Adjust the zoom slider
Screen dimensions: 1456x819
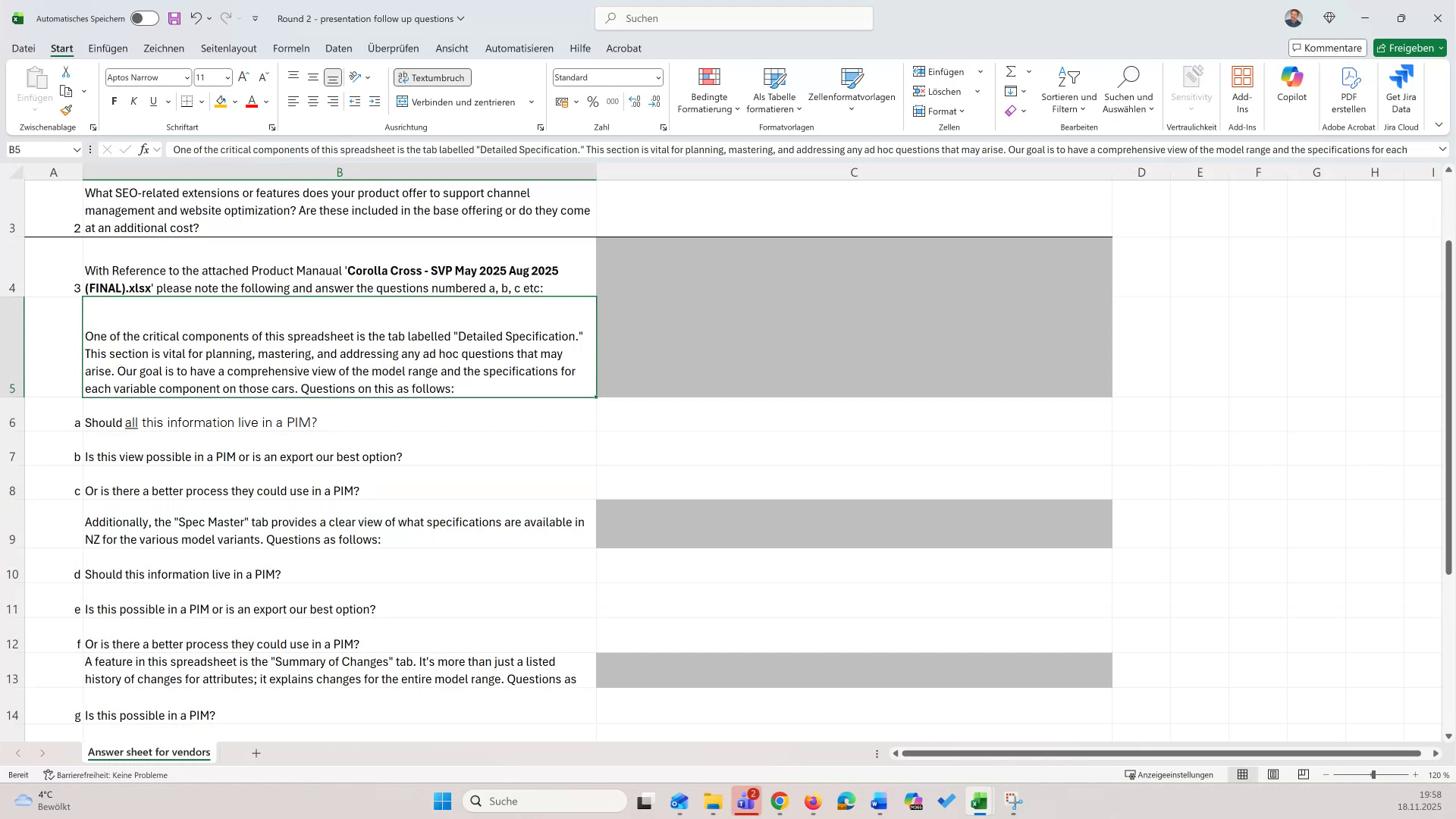[1373, 775]
